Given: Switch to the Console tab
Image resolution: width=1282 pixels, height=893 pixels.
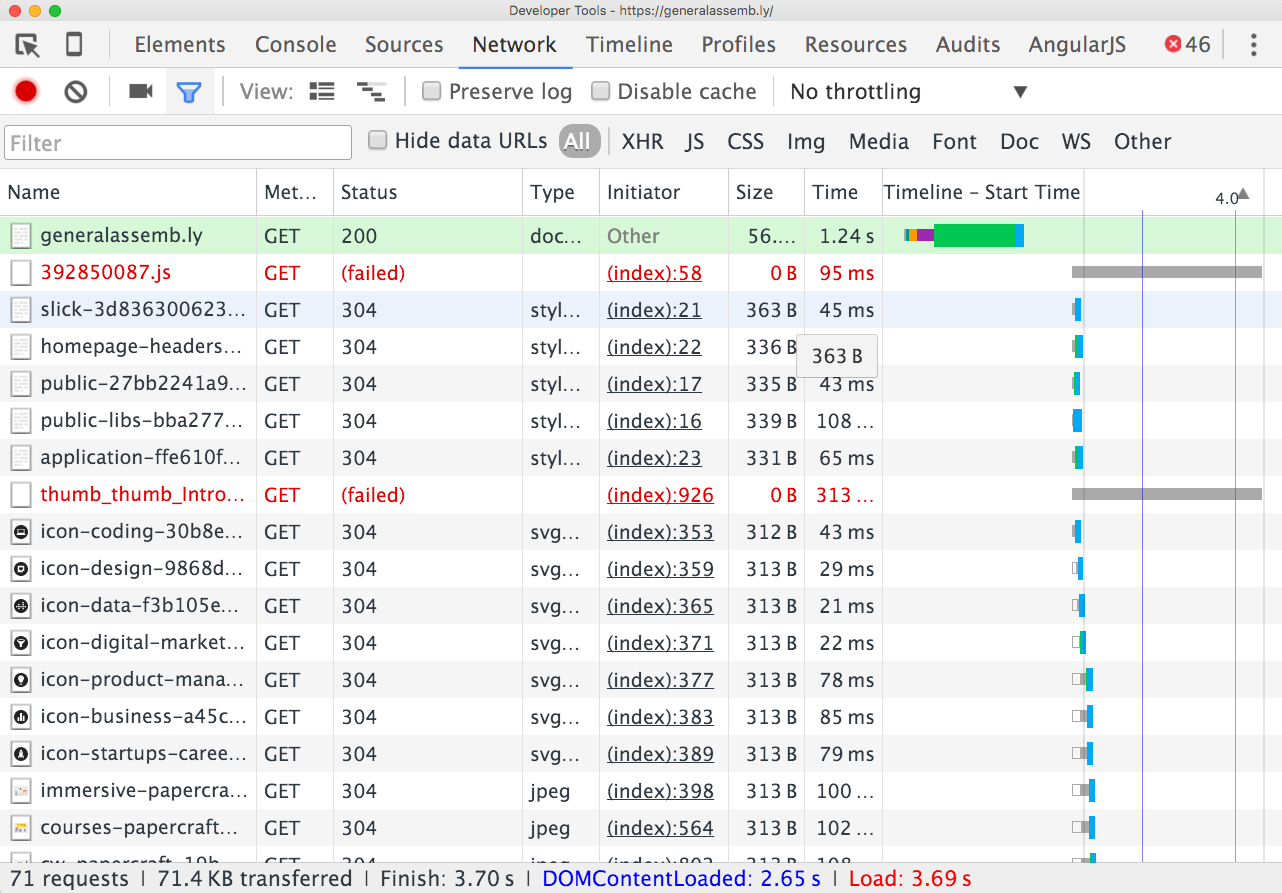Looking at the screenshot, I should pos(296,45).
